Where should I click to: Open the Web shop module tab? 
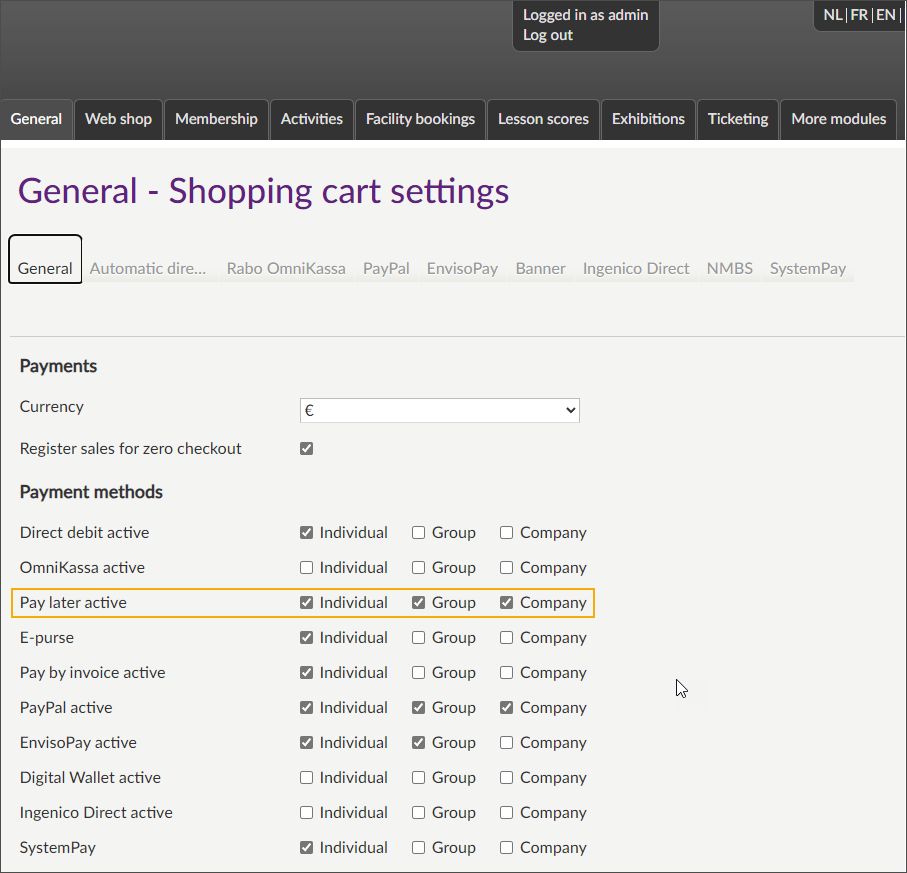point(118,119)
